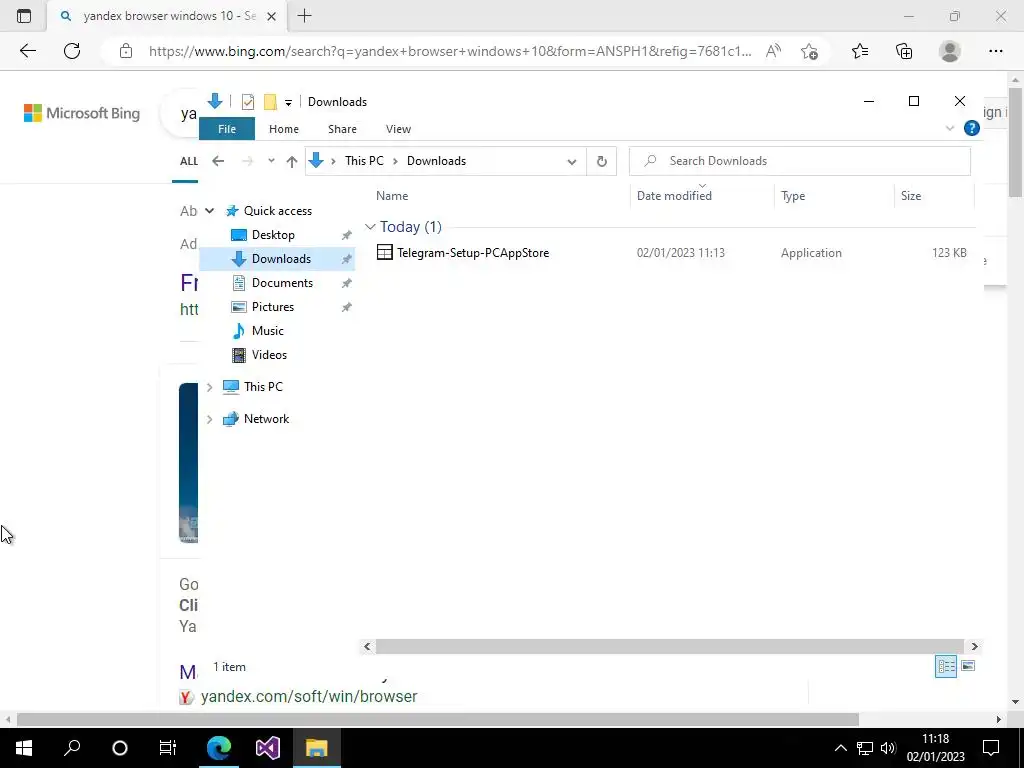Open taskbar Search icon
This screenshot has width=1024, height=768.
pyautogui.click(x=72, y=748)
